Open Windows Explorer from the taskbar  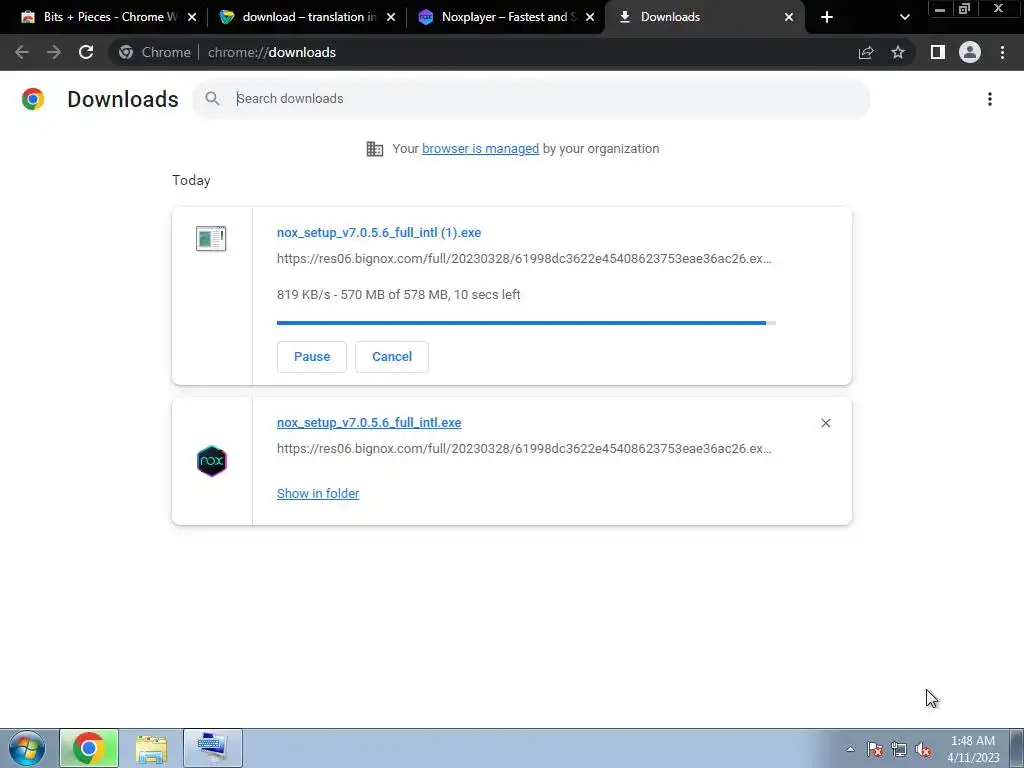click(x=151, y=748)
